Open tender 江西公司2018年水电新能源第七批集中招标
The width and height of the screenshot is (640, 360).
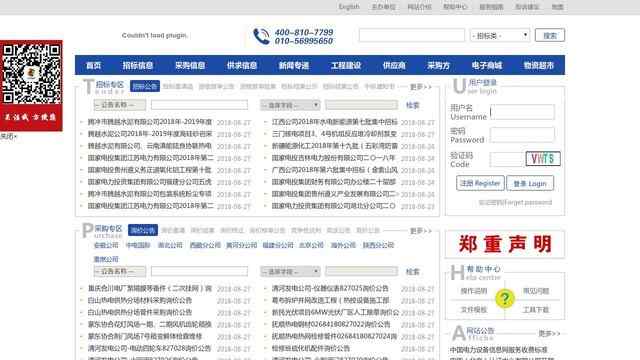tap(335, 122)
